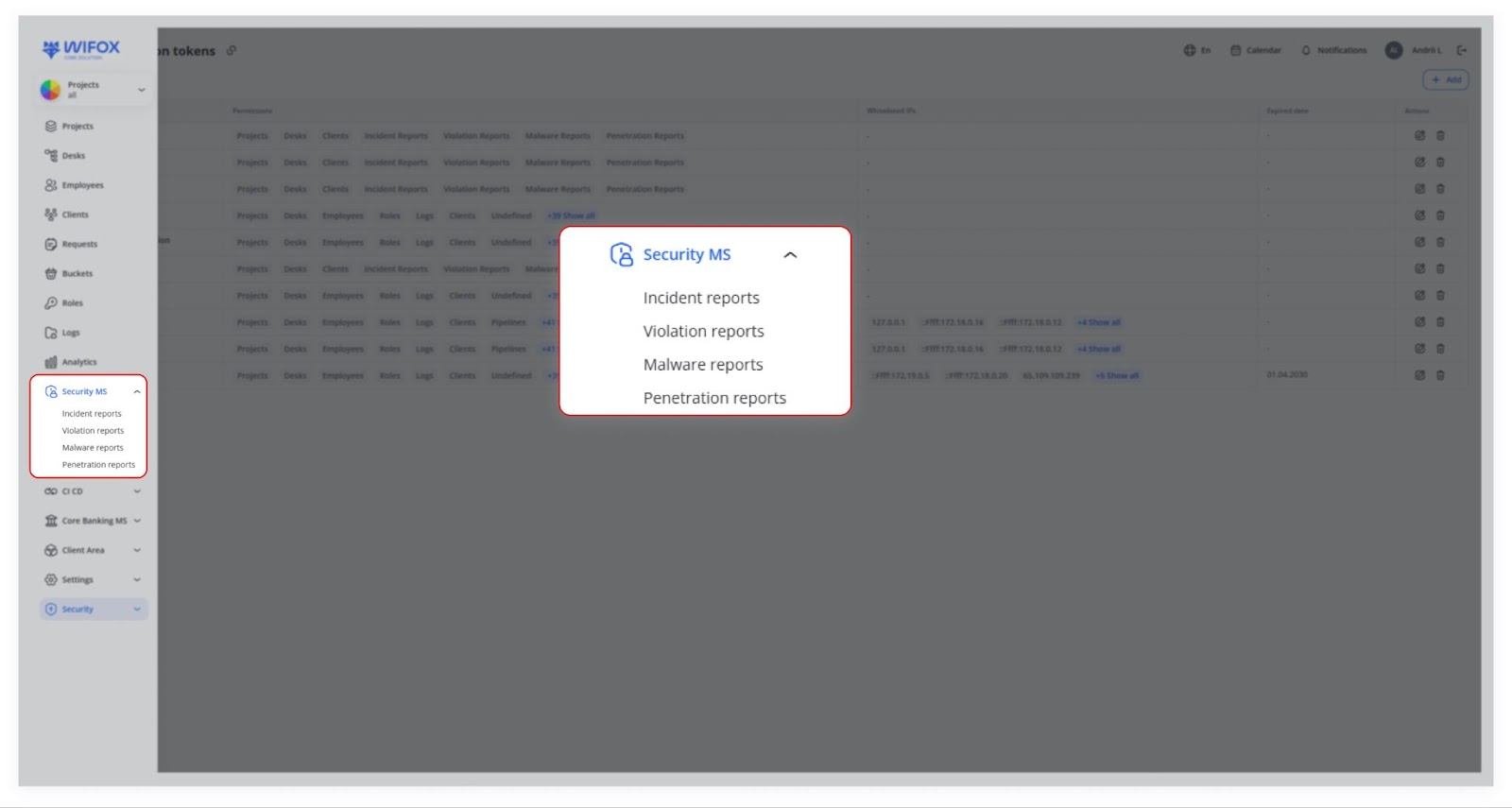Viewport: 1512px width, 808px height.
Task: Collapse the Security MS sidebar section
Action: click(x=137, y=391)
